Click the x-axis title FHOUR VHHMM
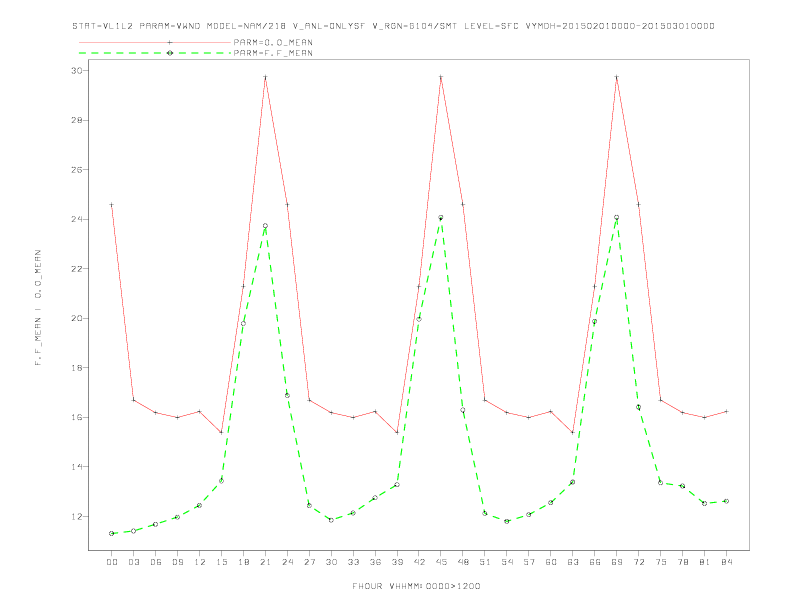 416,586
